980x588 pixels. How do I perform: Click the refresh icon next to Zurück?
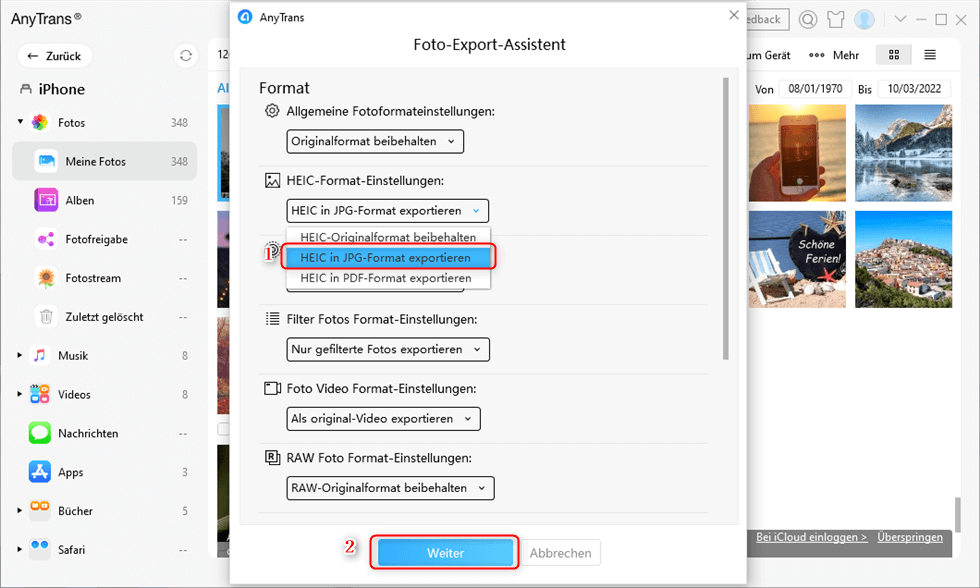(x=185, y=56)
